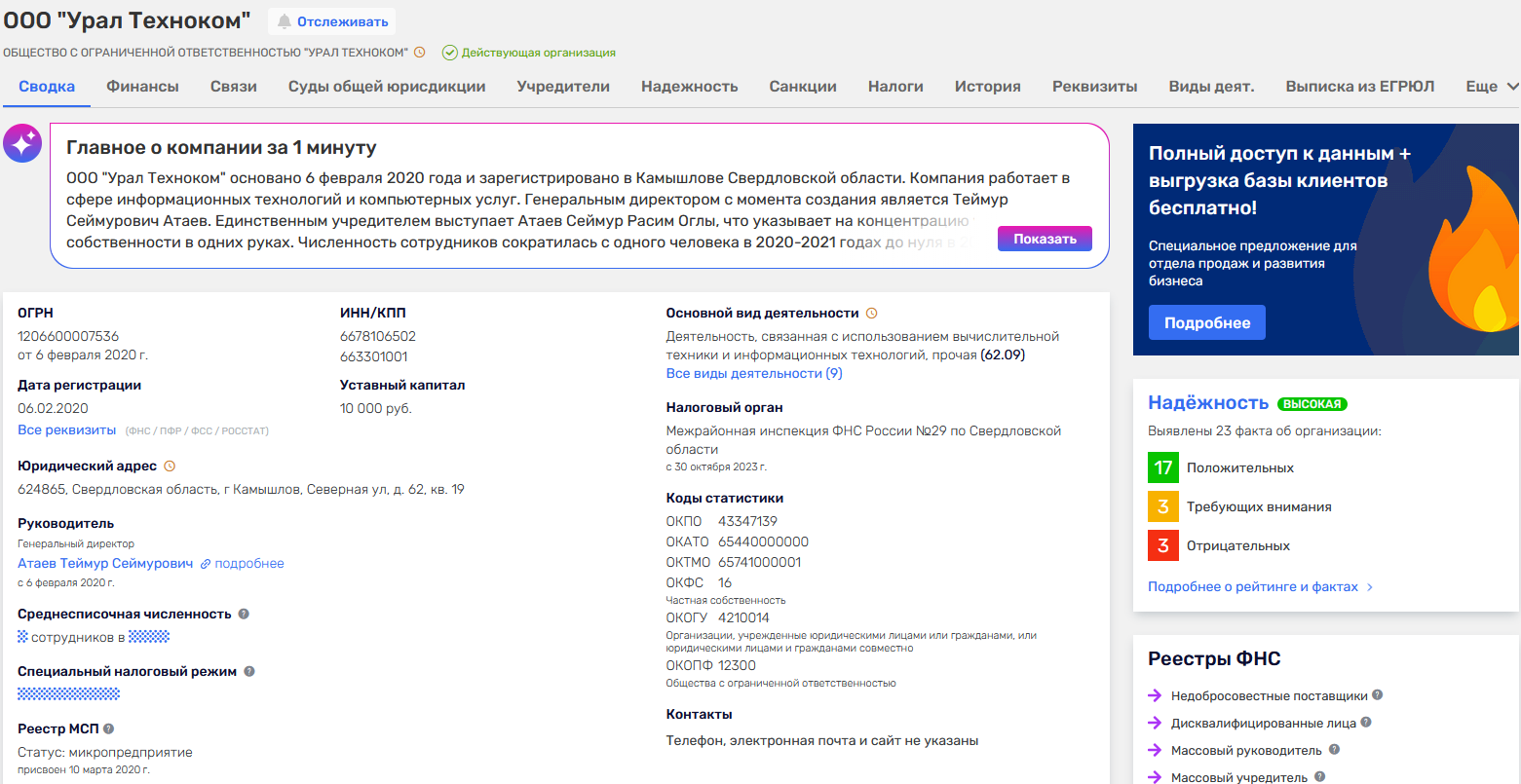This screenshot has width=1521, height=784.
Task: Open help icon for Среднесписочная численность
Action: (x=244, y=615)
